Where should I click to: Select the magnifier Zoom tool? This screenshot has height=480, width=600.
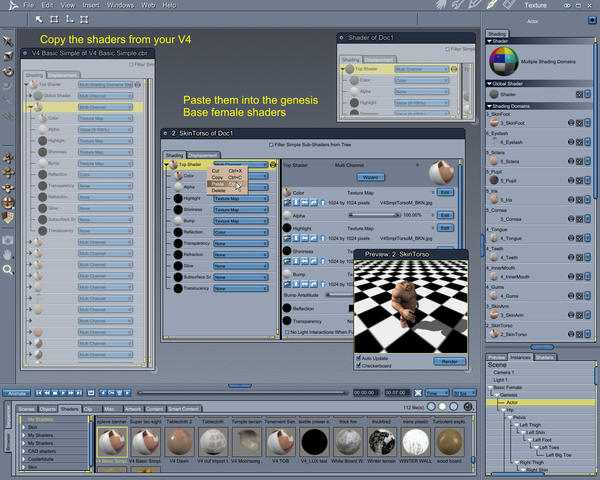(x=8, y=270)
